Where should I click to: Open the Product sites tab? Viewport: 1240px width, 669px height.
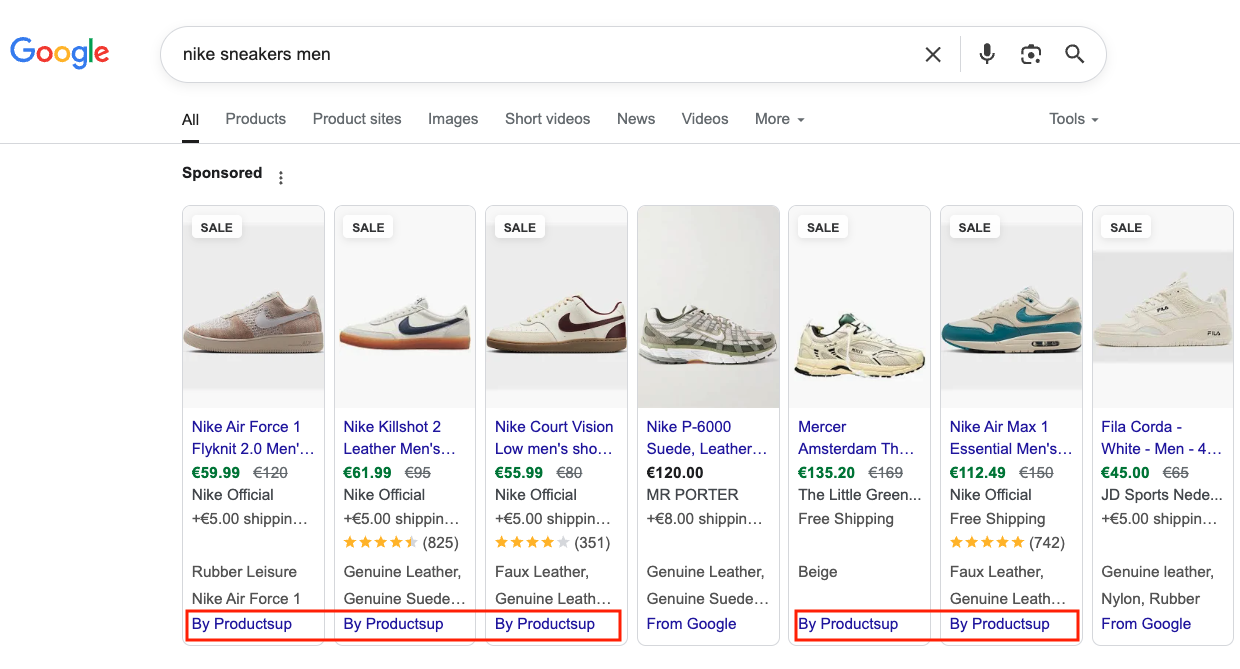357,119
